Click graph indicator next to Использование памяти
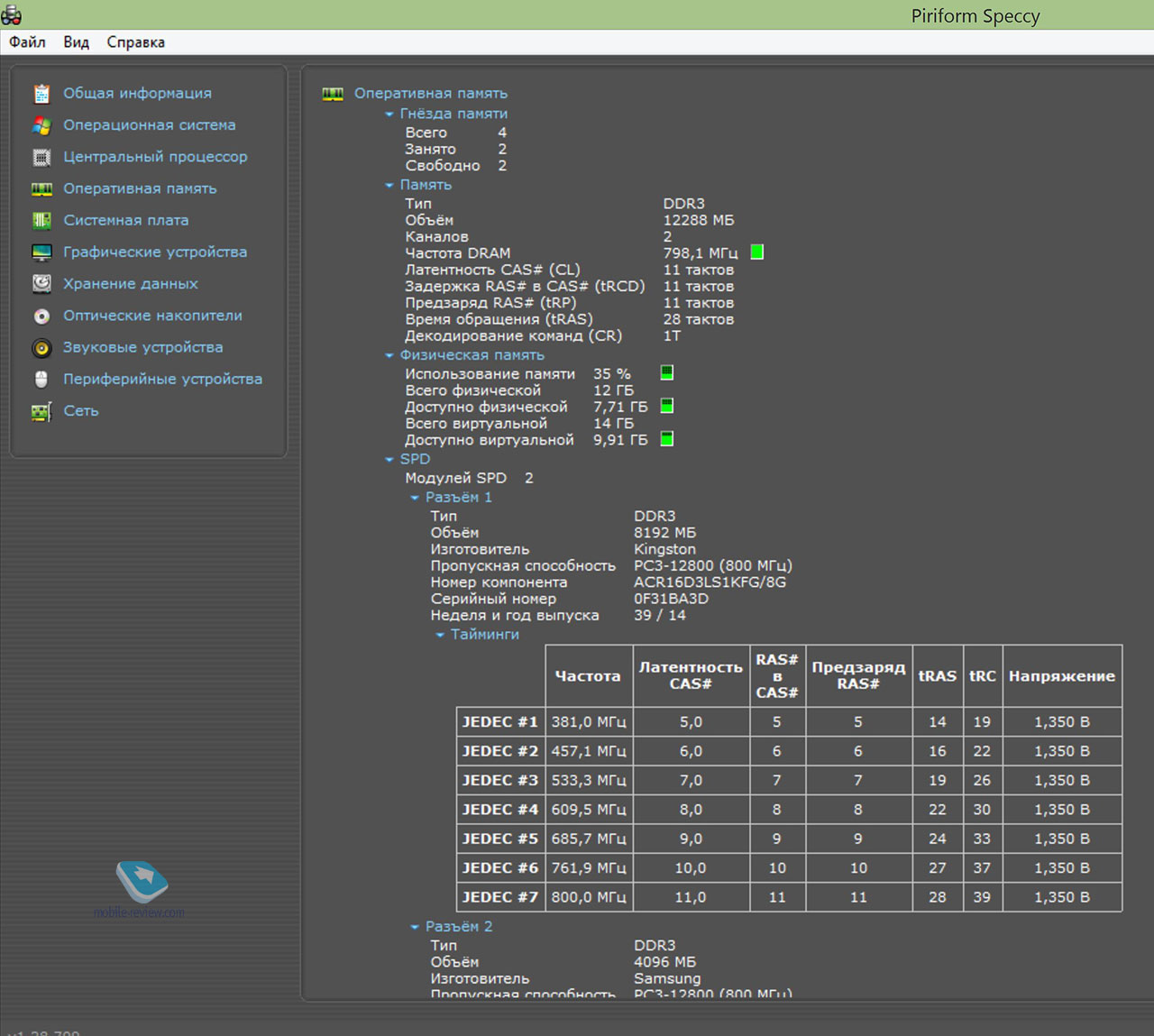Viewport: 1154px width, 1036px height. [667, 372]
